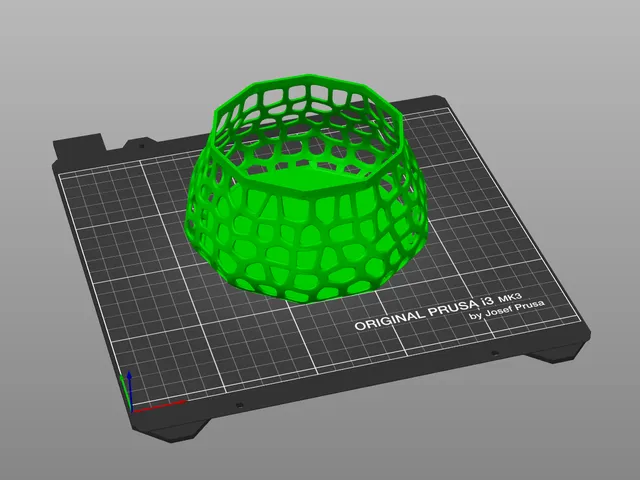Click the 'ORIGINAL PRUSA i3 MK3' bed label

pos(438,311)
